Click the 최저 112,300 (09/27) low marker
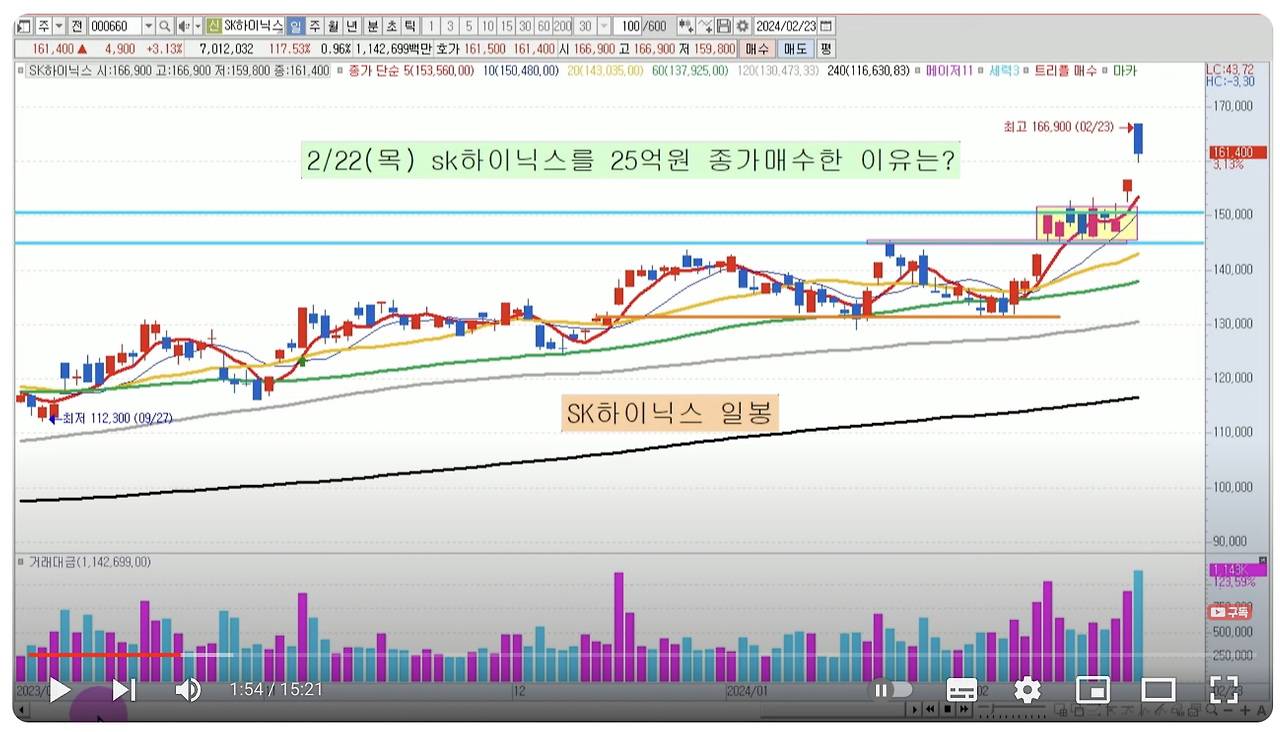The image size is (1280, 732). [110, 418]
